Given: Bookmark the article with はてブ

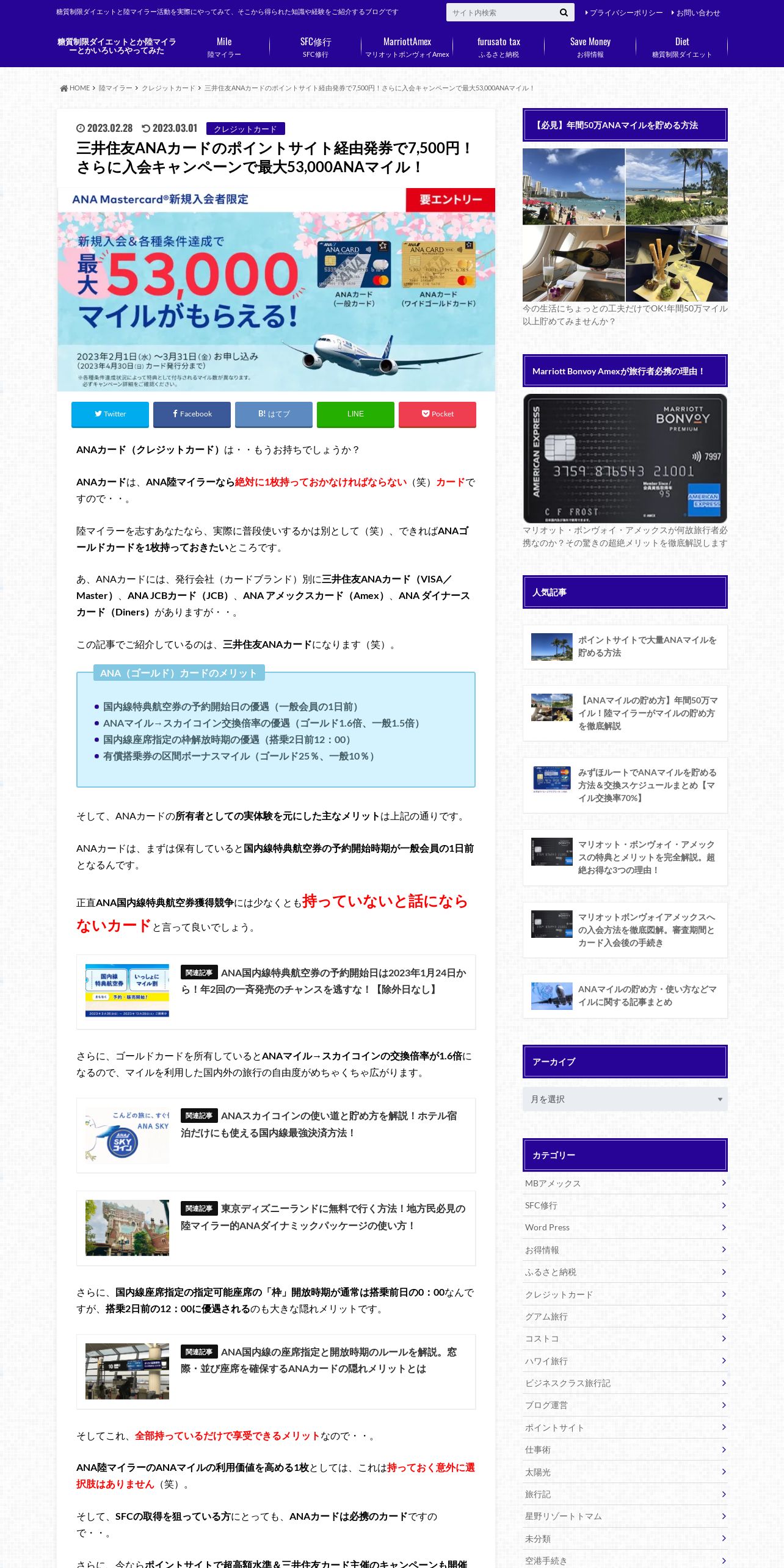Looking at the screenshot, I should point(274,414).
